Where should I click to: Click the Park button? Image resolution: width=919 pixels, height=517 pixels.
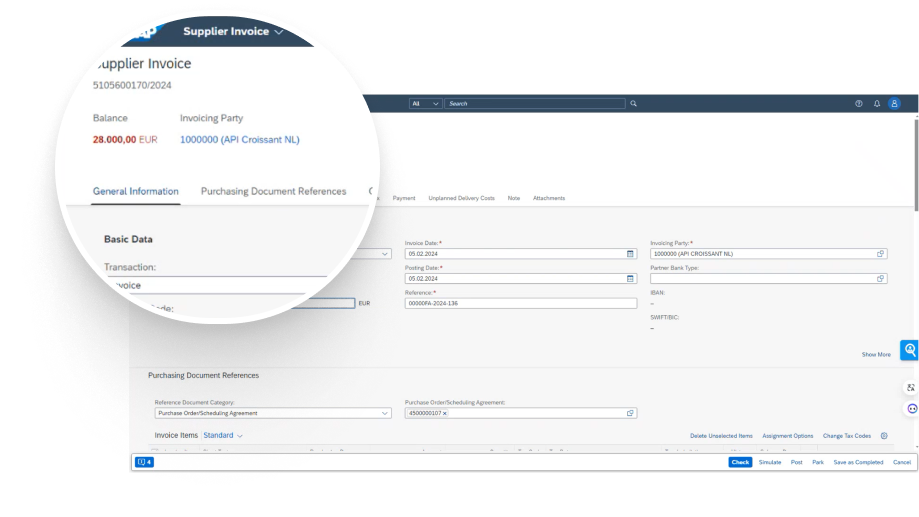(818, 462)
